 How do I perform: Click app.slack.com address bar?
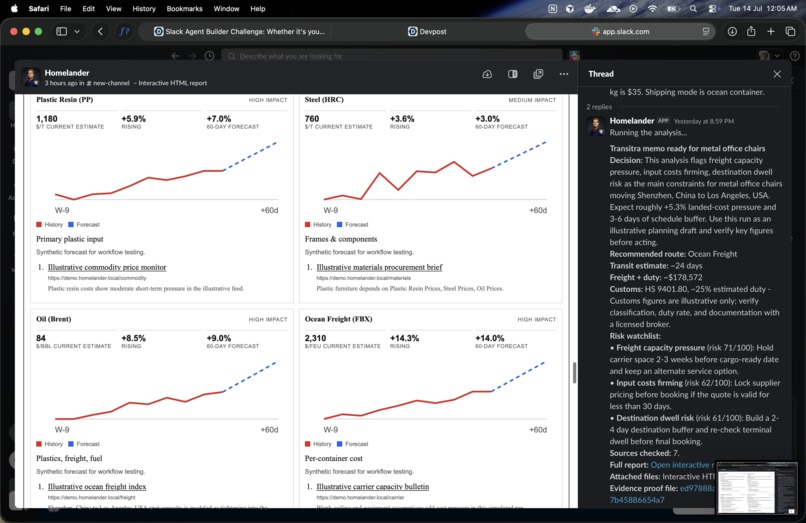pos(619,31)
